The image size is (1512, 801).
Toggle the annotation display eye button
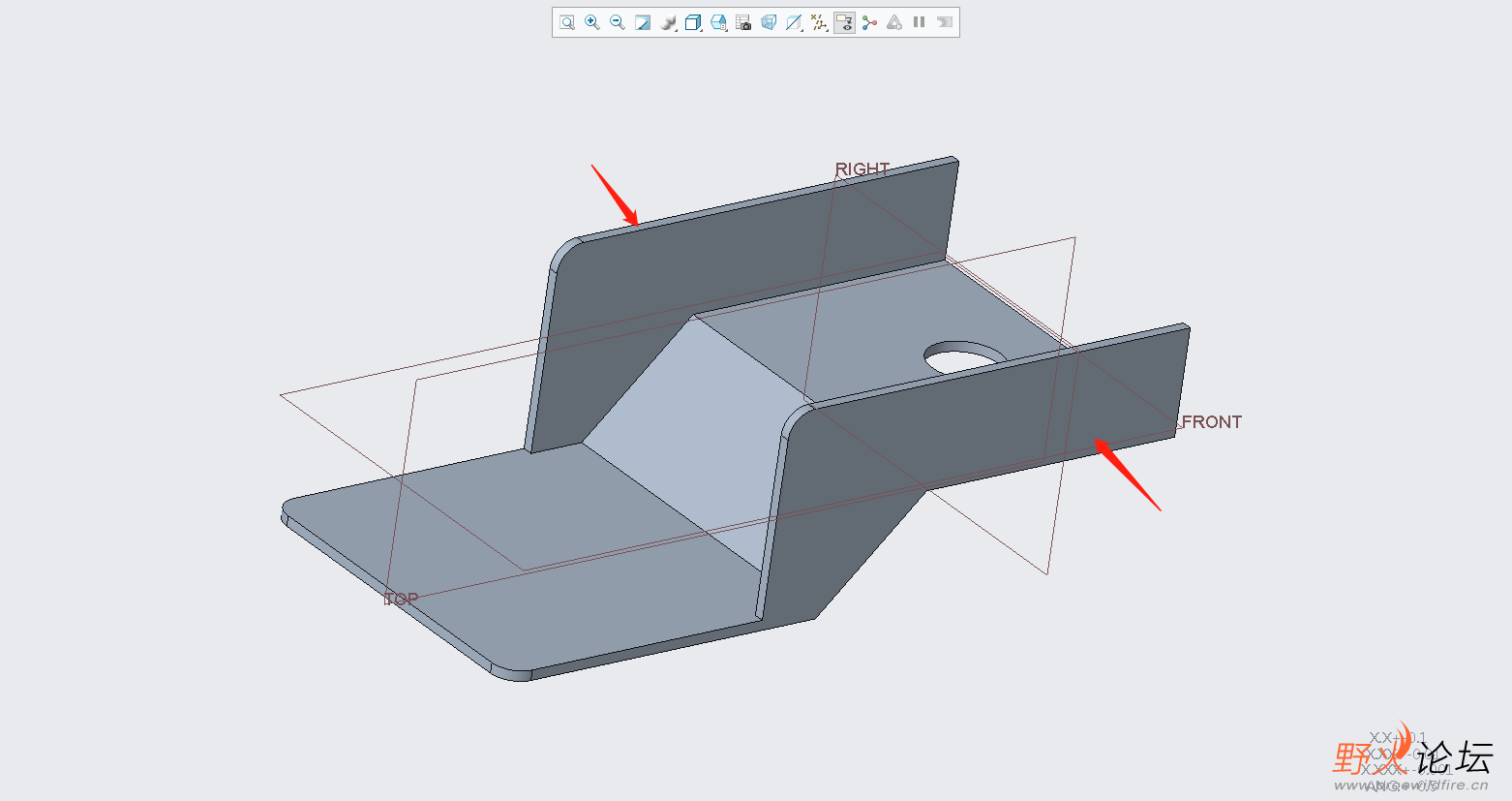pos(844,22)
